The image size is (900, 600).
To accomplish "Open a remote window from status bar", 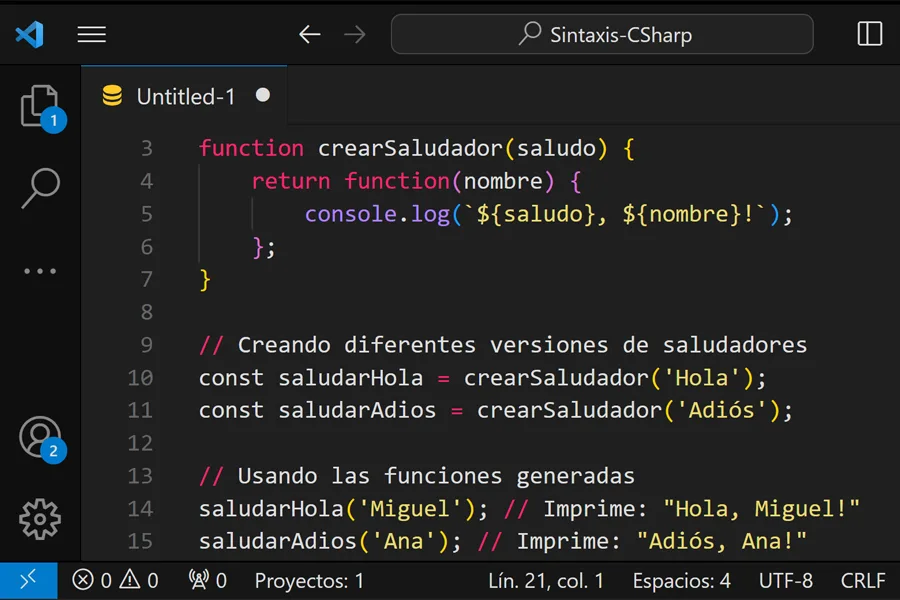I will click(x=28, y=580).
